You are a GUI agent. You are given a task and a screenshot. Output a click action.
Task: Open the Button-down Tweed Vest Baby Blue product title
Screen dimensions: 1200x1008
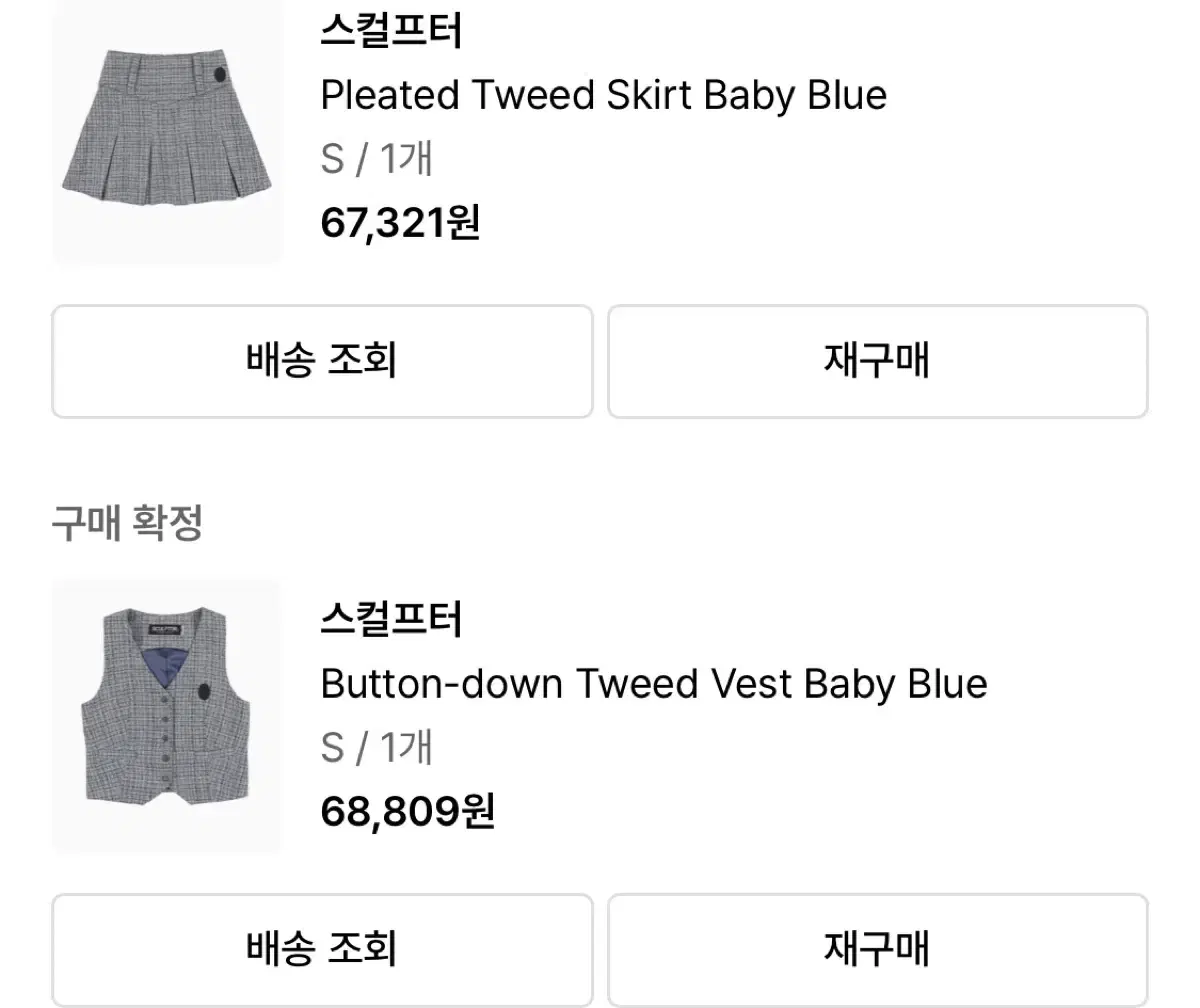(652, 683)
